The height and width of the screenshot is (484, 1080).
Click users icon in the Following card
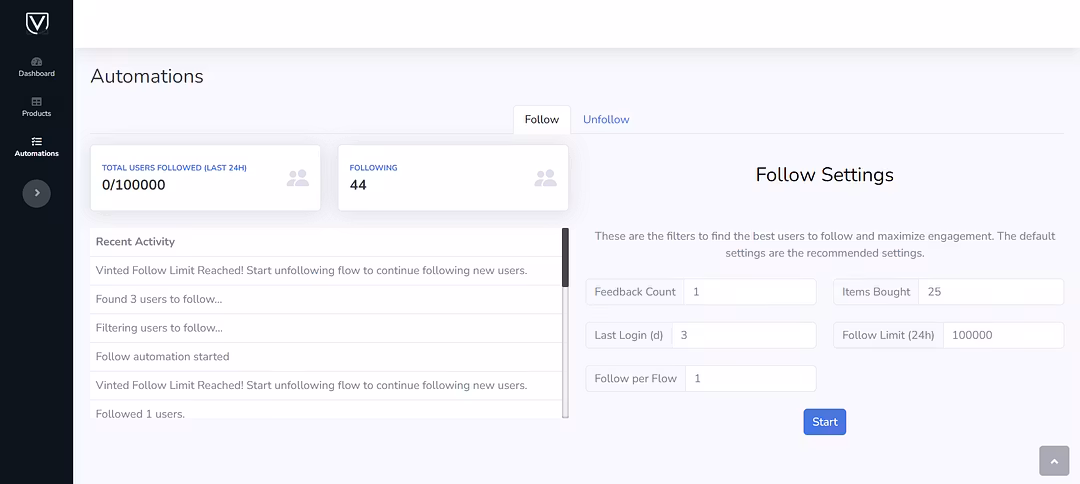pos(545,178)
